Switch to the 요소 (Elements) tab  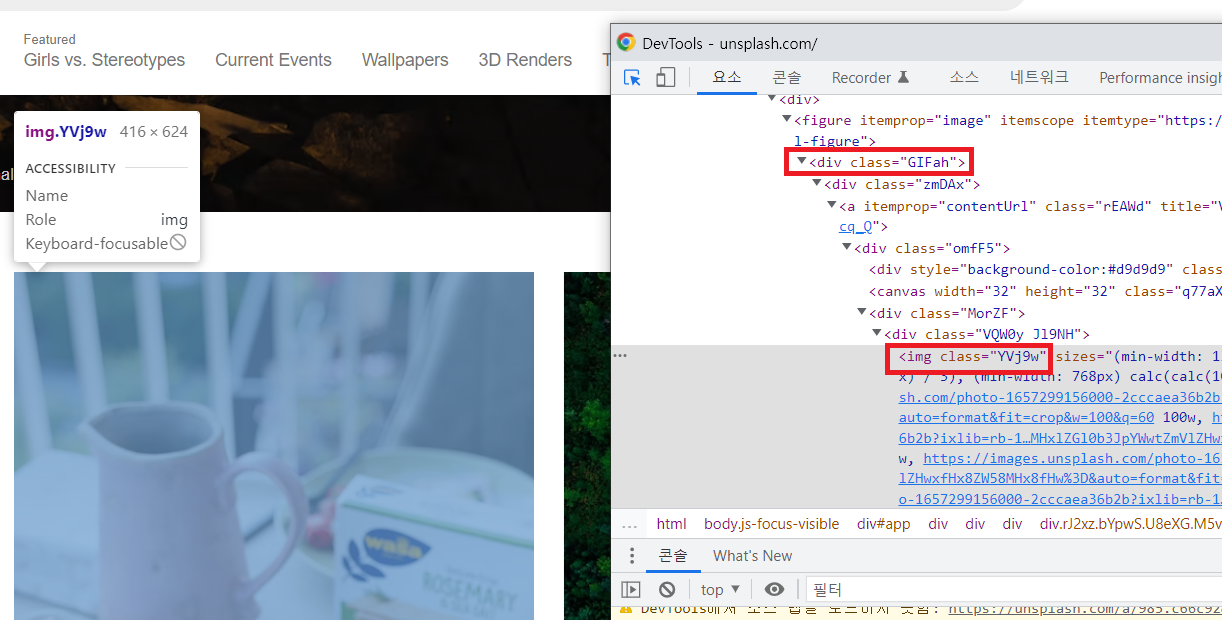click(x=727, y=78)
